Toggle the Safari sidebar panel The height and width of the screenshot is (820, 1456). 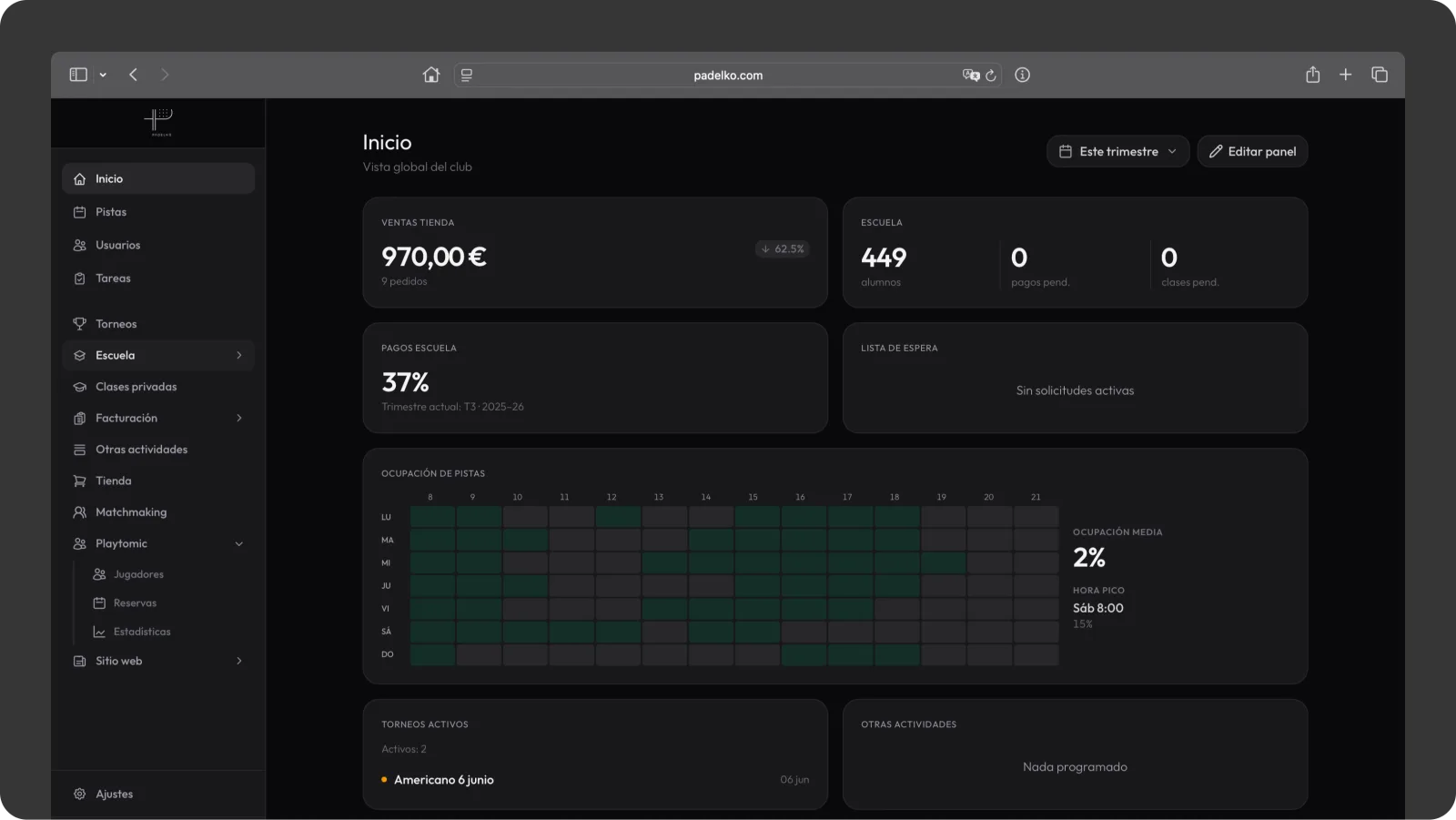(78, 75)
